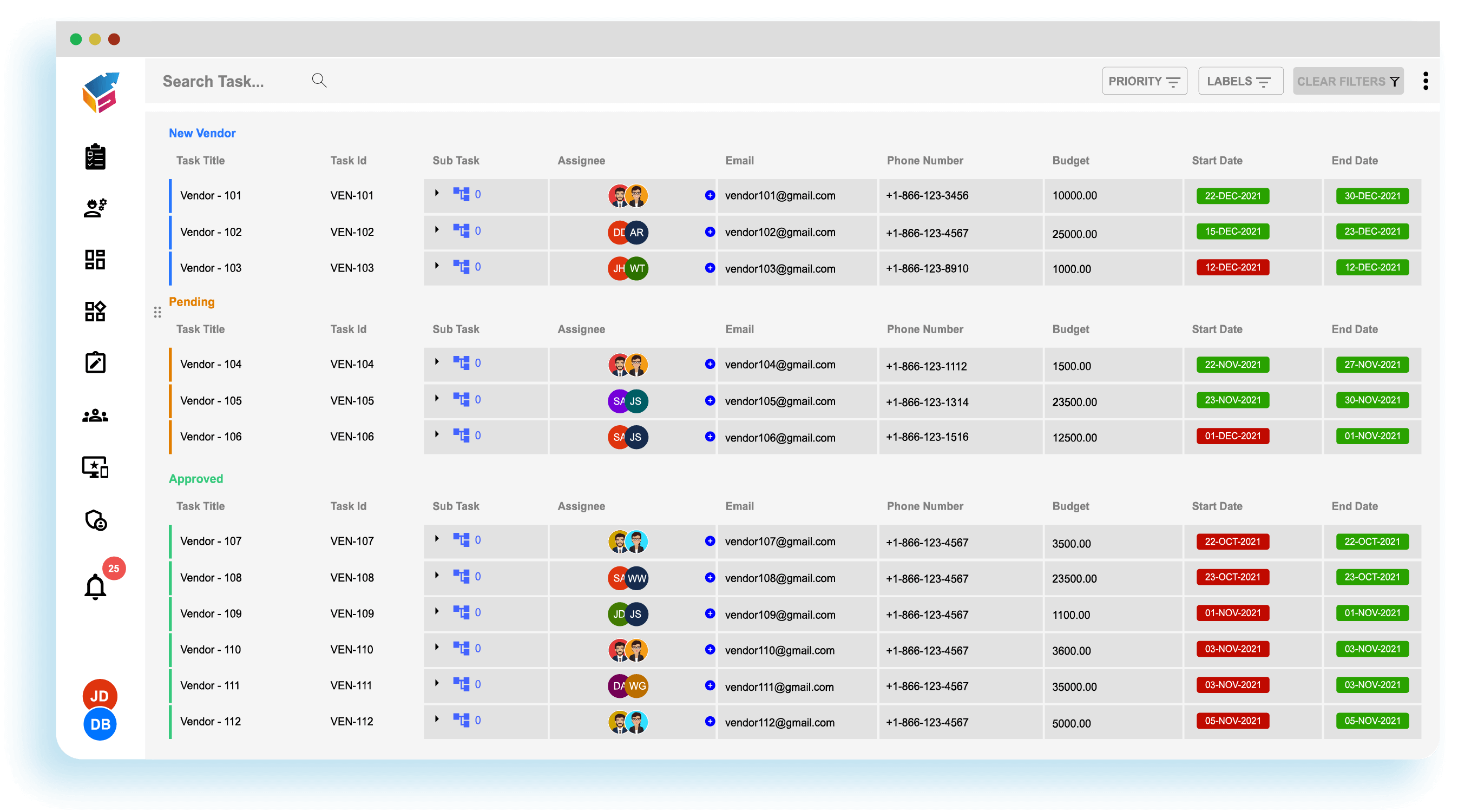Open the team members group icon
1458x812 pixels.
[95, 416]
